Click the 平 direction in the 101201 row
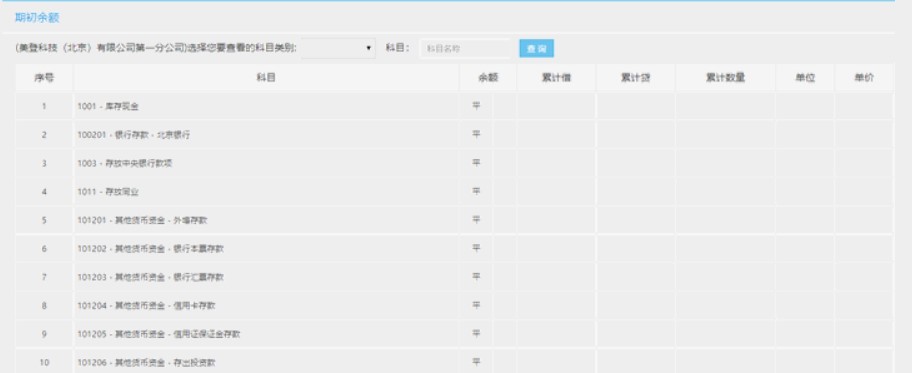The height and width of the screenshot is (373, 912). tap(476, 221)
